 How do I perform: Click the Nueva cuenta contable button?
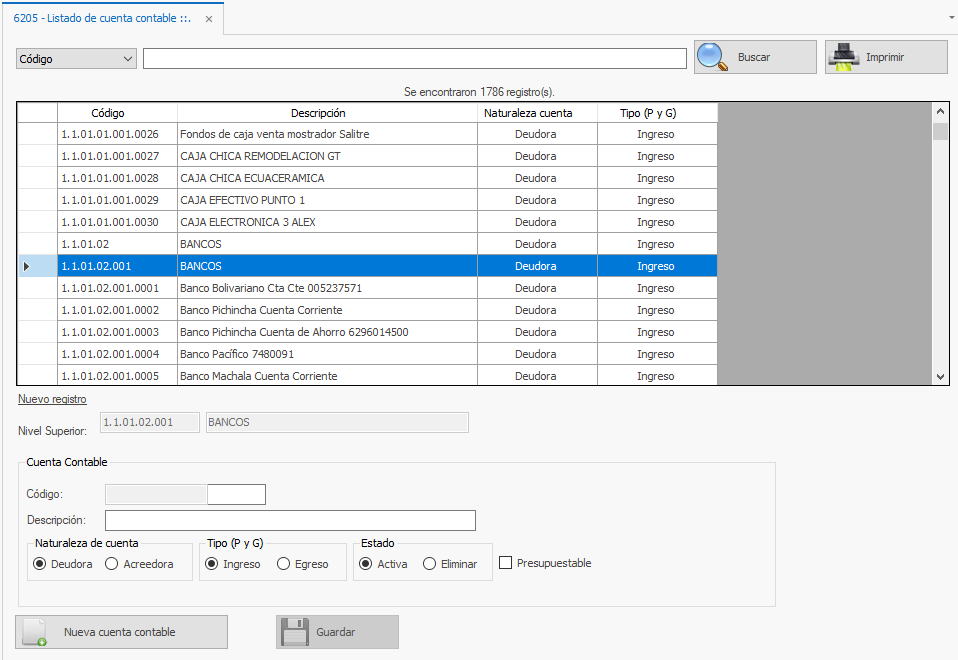122,632
